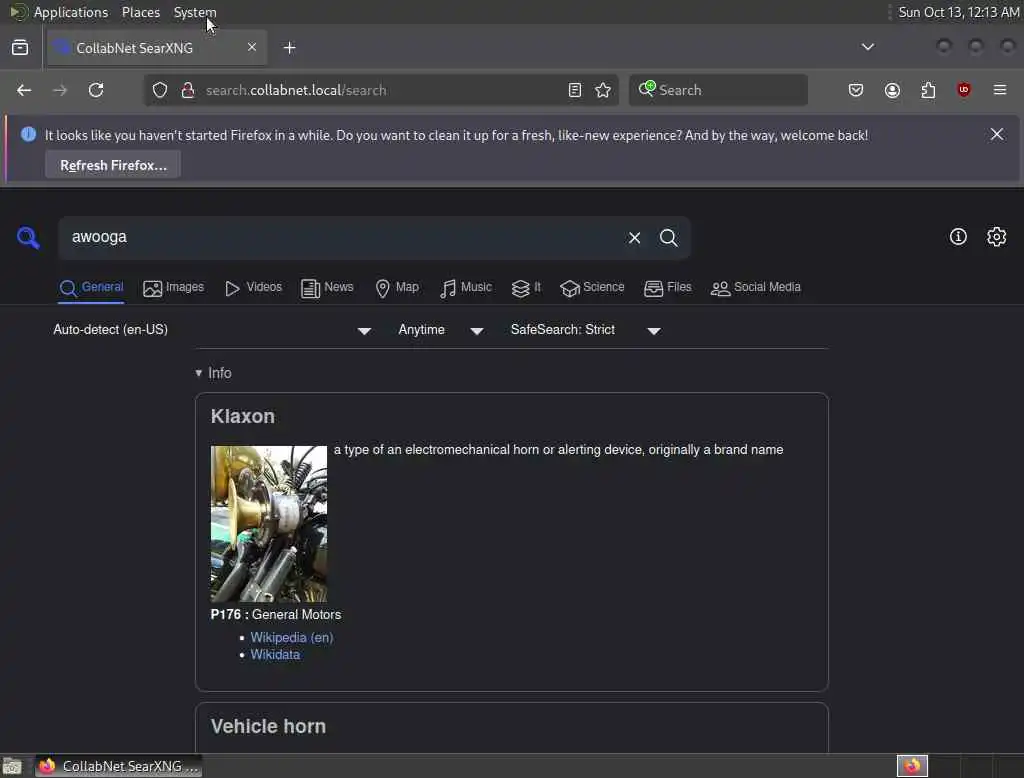The height and width of the screenshot is (778, 1024).
Task: Go back with browser back arrow
Action: (24, 90)
